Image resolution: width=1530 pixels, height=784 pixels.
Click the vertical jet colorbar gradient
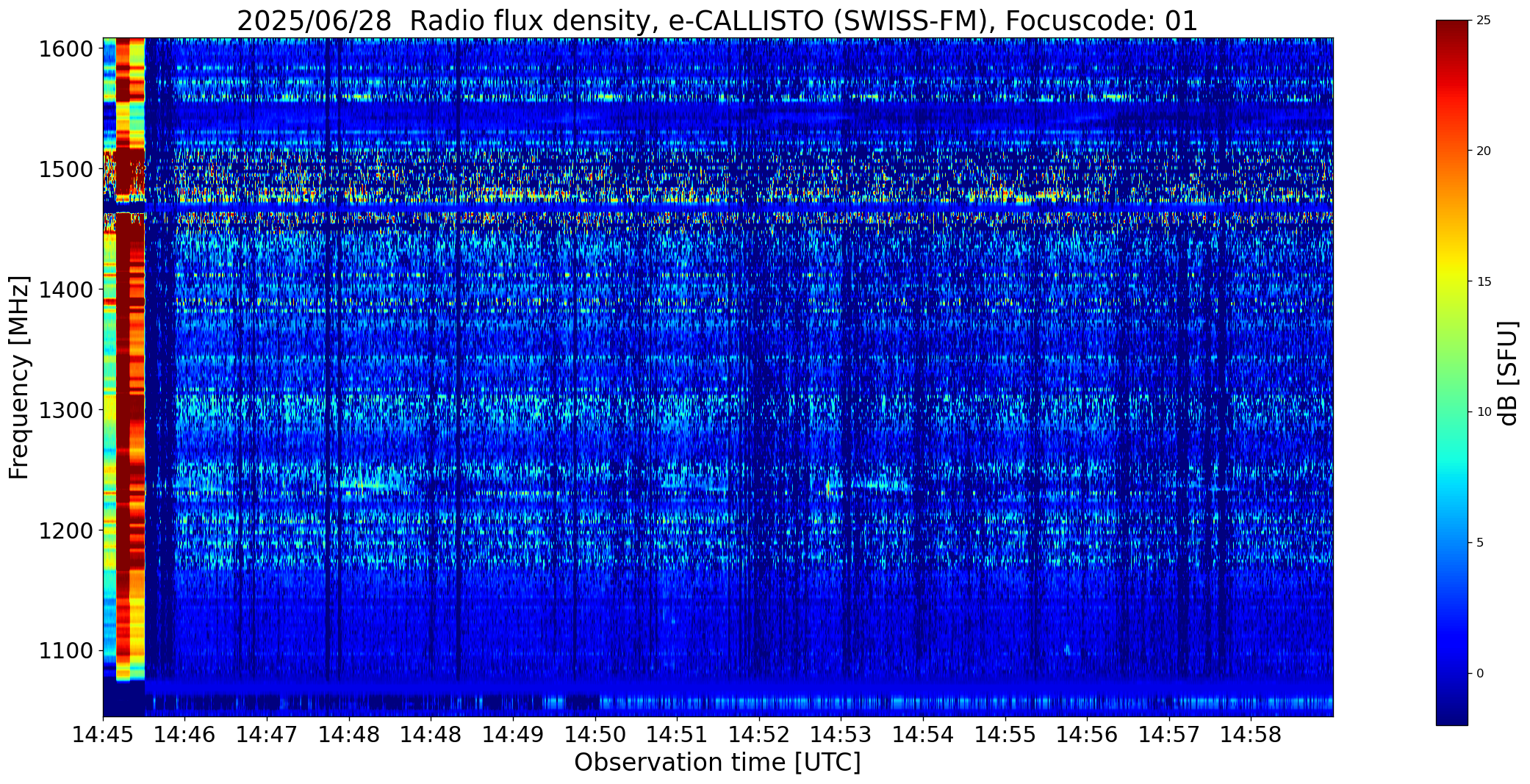(x=1451, y=373)
